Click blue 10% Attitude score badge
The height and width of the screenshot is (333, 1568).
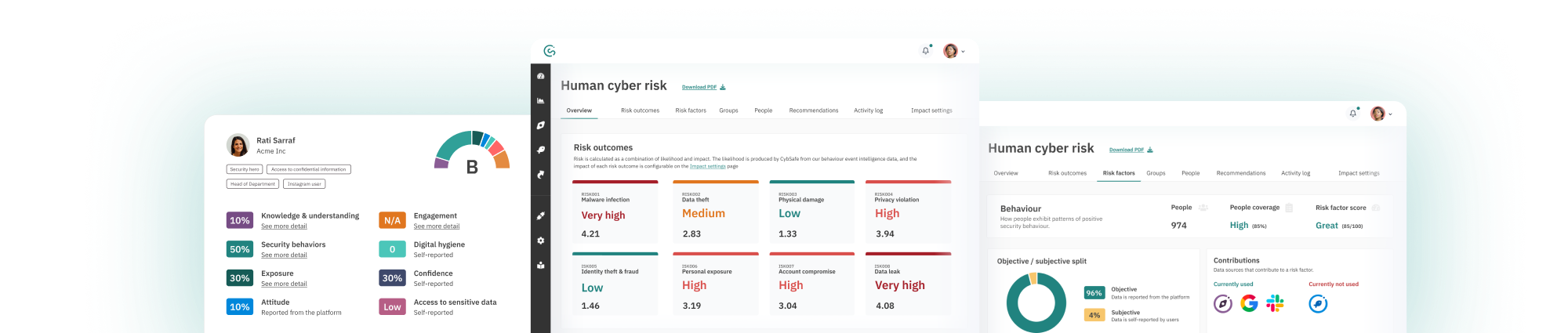point(240,306)
